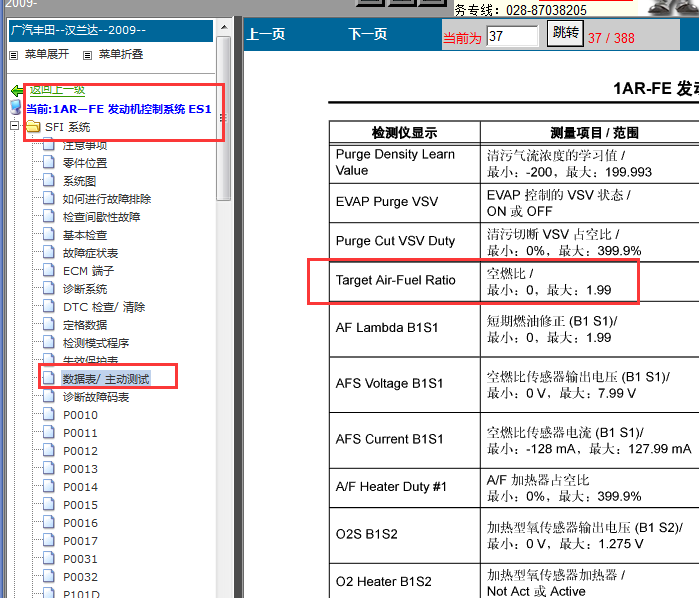699x598 pixels.
Task: Click scroll-up arrow of tree panel
Action: point(224,27)
